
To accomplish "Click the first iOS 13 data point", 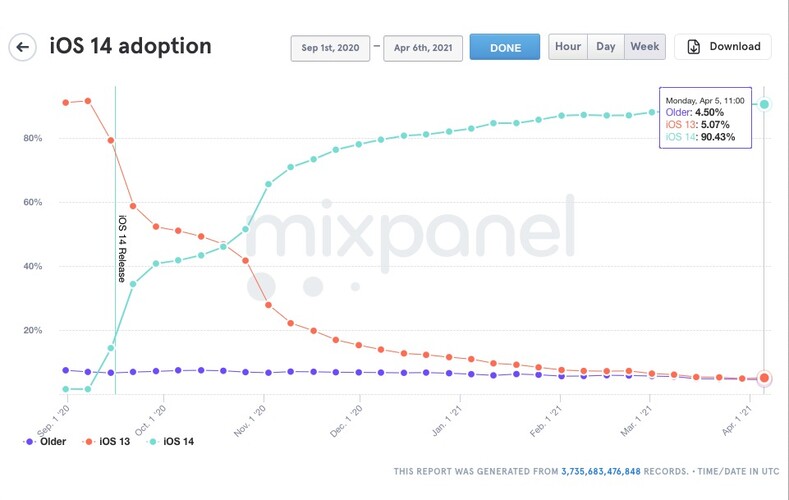I will [x=65, y=103].
